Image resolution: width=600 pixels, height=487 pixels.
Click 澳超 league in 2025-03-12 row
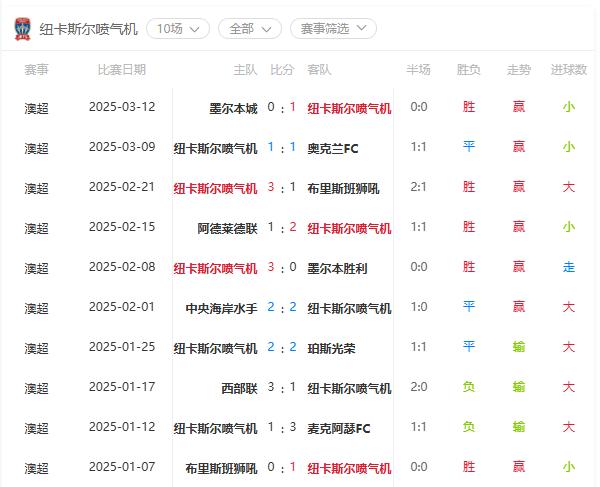(x=36, y=109)
